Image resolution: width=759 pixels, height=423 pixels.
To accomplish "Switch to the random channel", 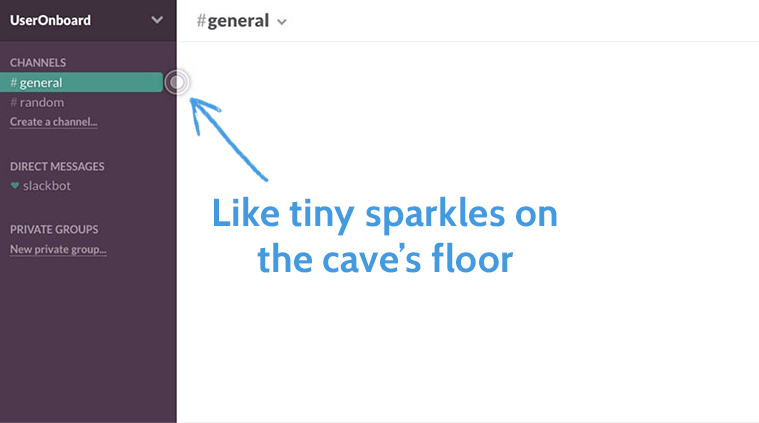I will 42,102.
